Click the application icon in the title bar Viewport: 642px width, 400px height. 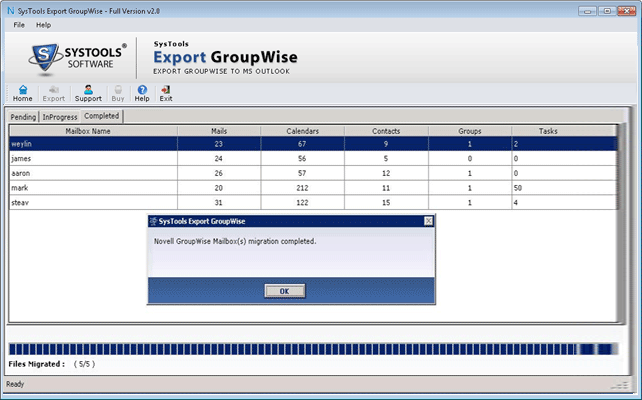coord(11,11)
